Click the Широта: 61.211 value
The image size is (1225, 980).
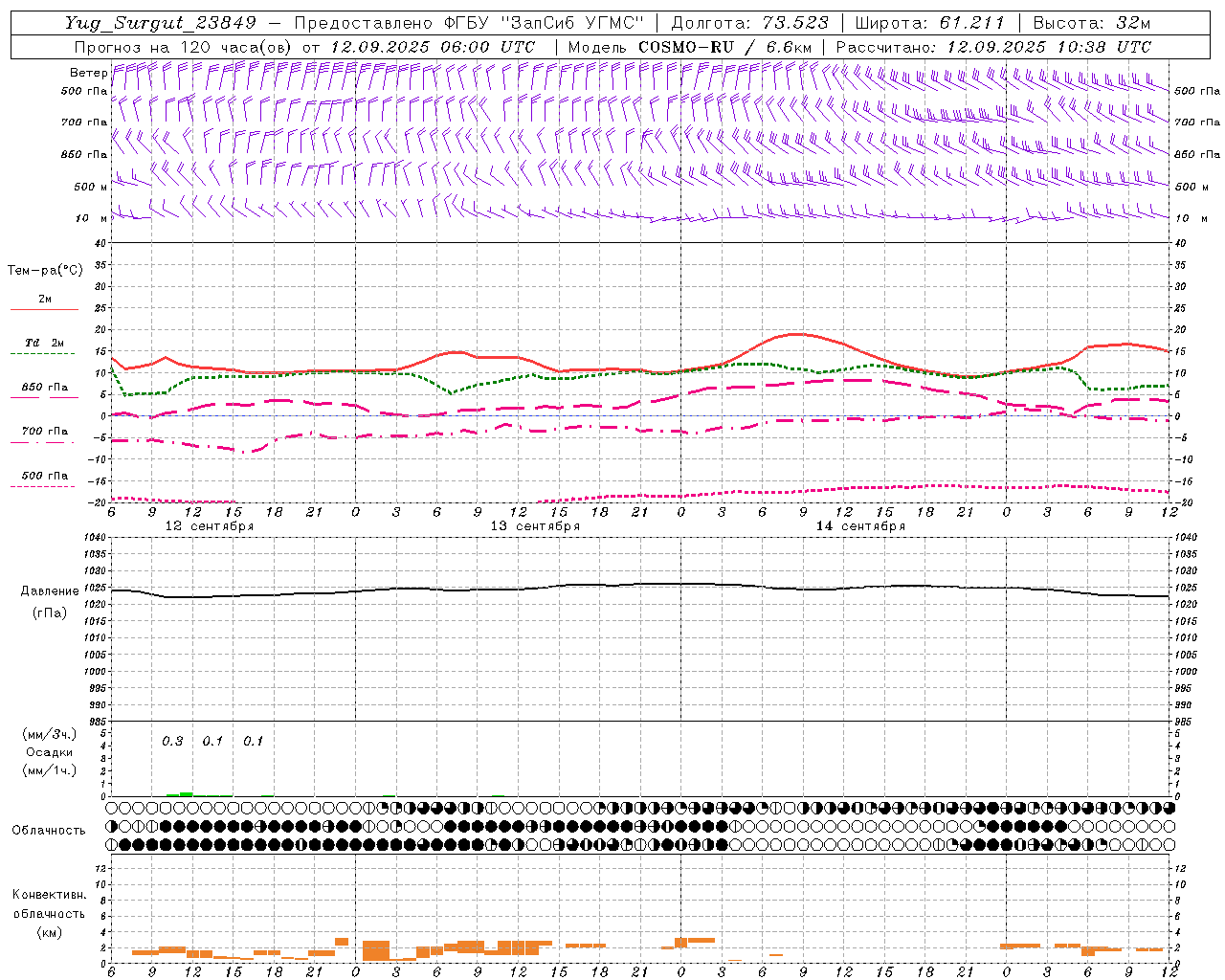[929, 23]
